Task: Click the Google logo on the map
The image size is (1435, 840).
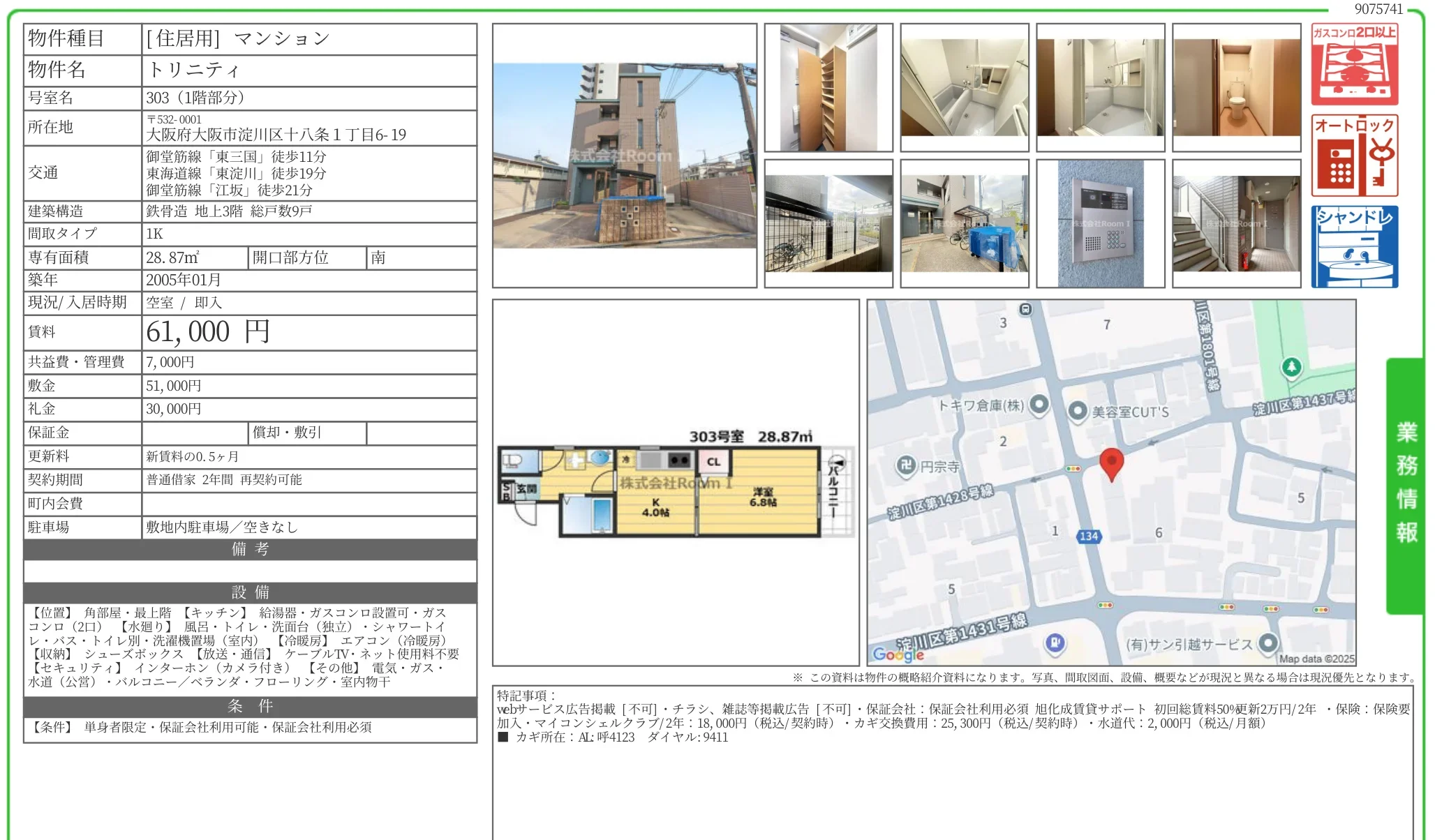Action: coord(898,654)
